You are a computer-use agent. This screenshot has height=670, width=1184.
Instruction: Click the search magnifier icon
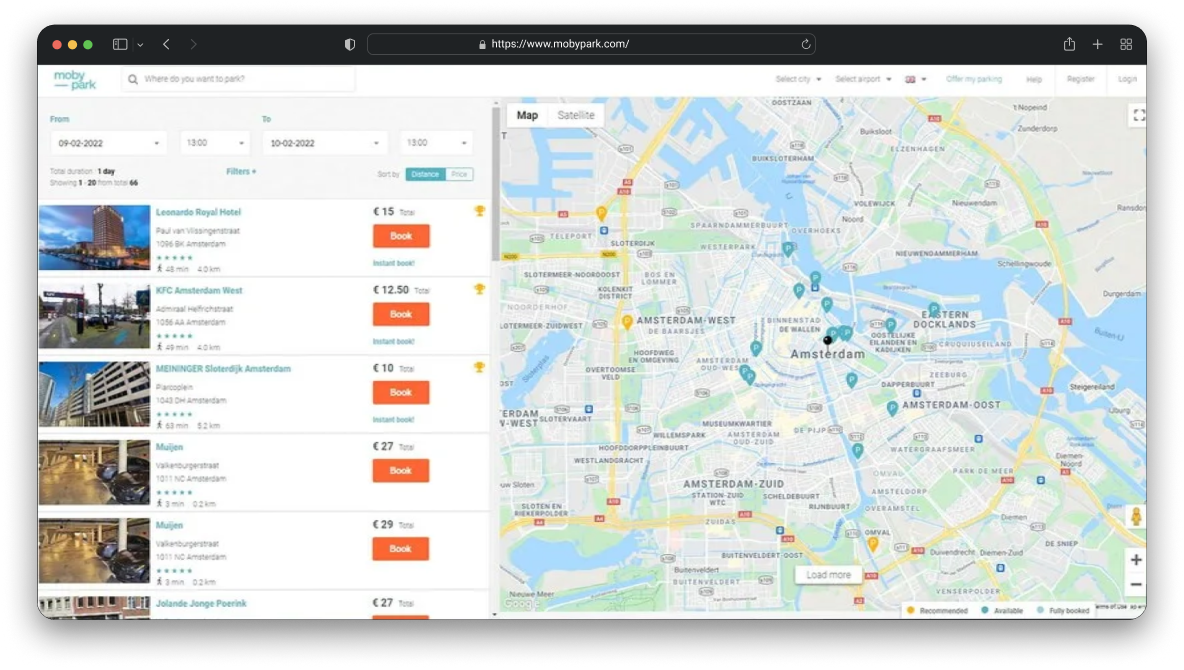(x=133, y=79)
